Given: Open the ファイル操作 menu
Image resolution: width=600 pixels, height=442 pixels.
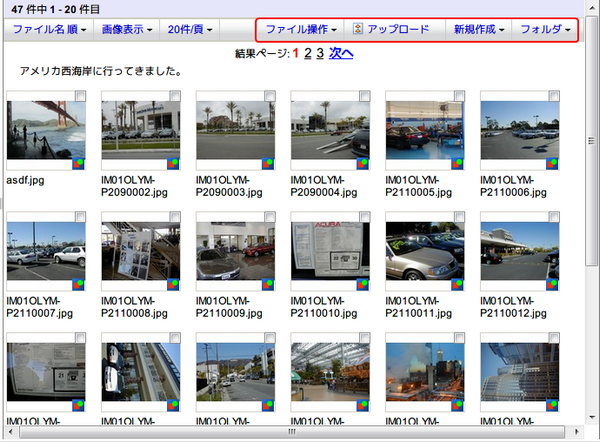Looking at the screenshot, I should click(301, 29).
